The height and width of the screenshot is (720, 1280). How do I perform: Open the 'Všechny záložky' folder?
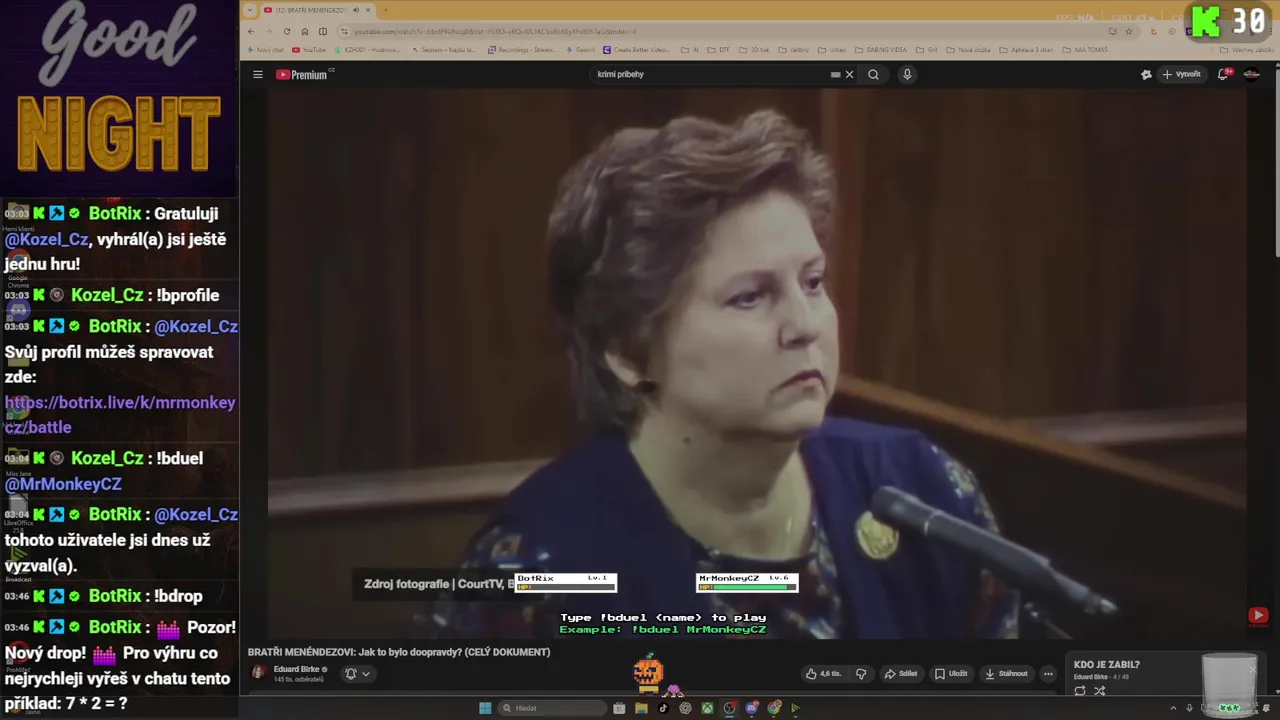pyautogui.click(x=1246, y=50)
